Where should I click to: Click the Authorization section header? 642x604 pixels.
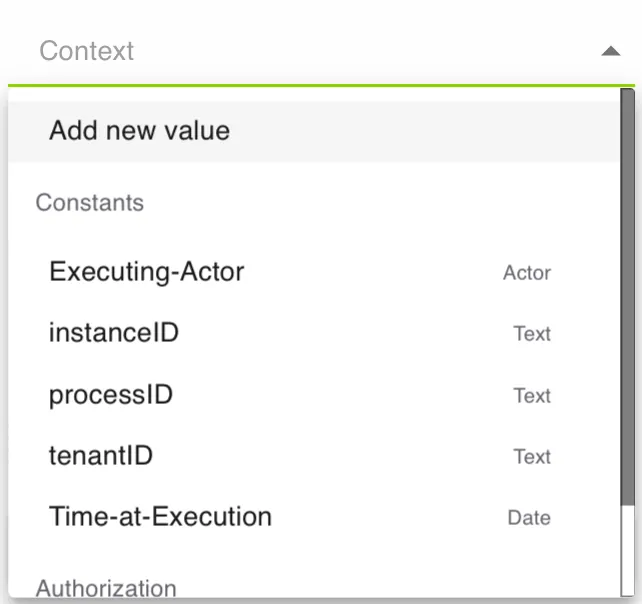click(x=106, y=588)
